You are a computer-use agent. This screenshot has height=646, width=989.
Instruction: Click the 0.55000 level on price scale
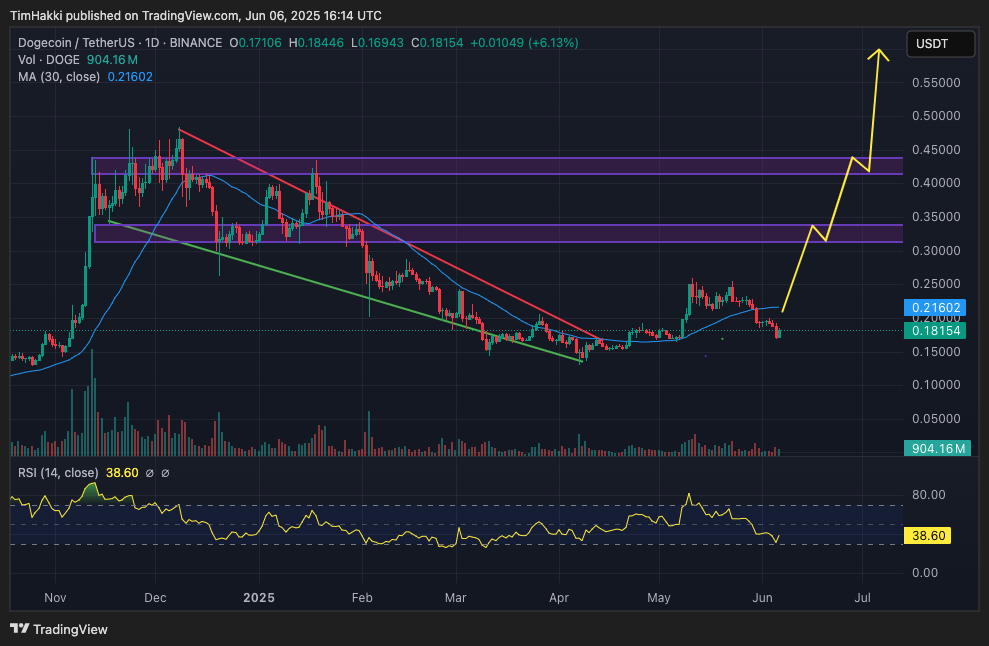(x=935, y=83)
